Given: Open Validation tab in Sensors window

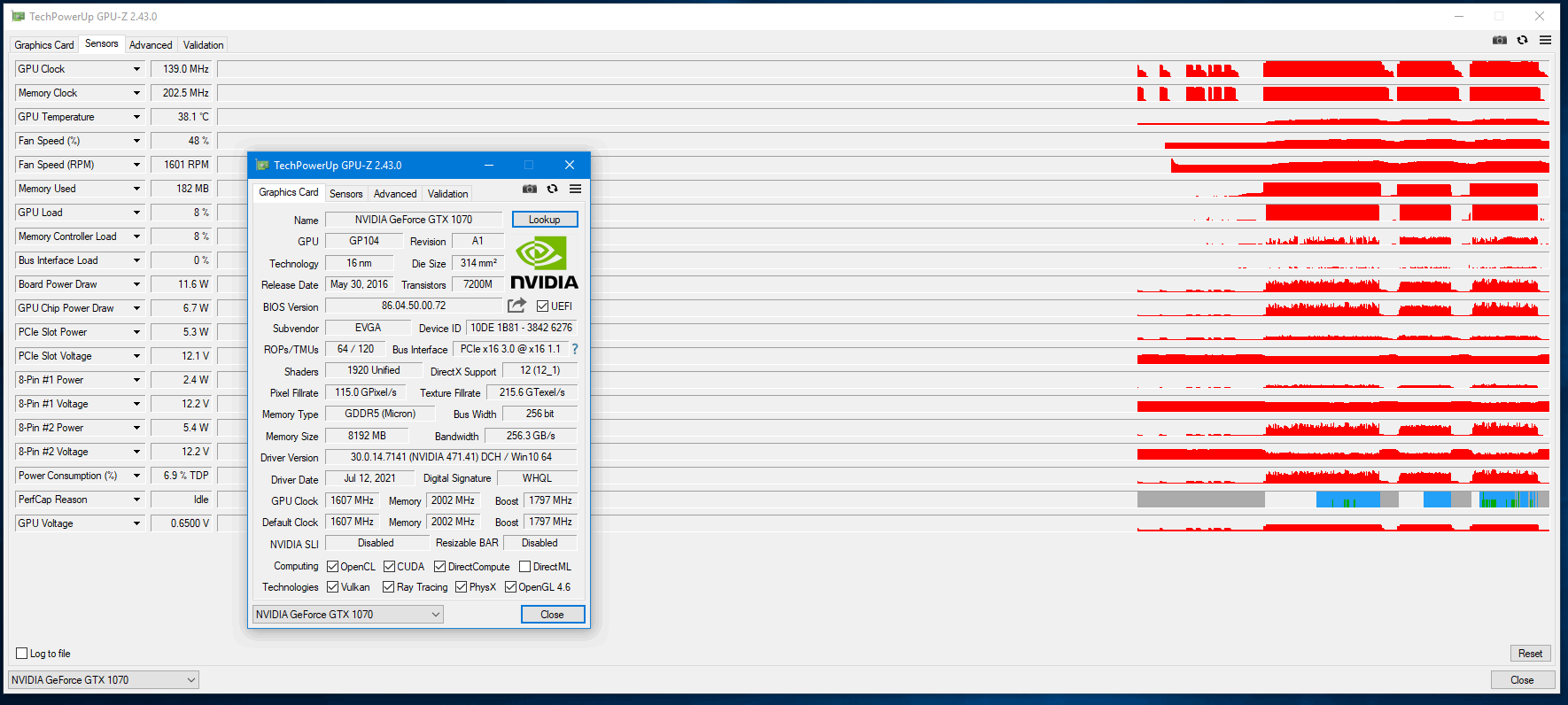Looking at the screenshot, I should [x=203, y=45].
